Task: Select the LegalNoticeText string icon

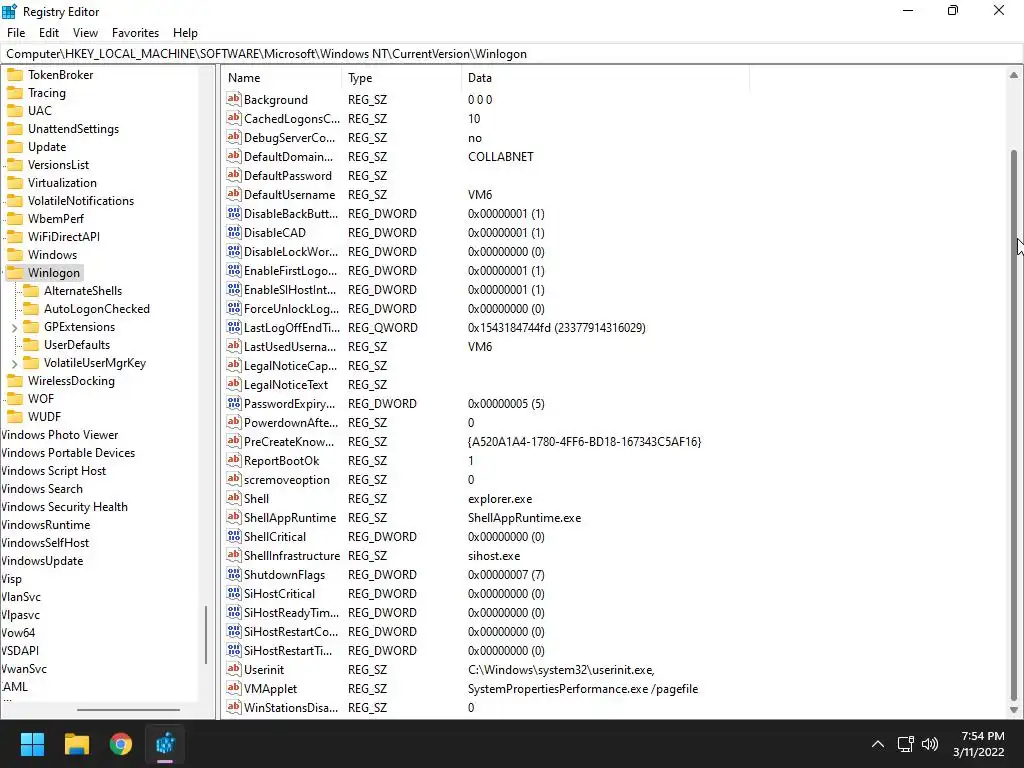Action: click(234, 384)
